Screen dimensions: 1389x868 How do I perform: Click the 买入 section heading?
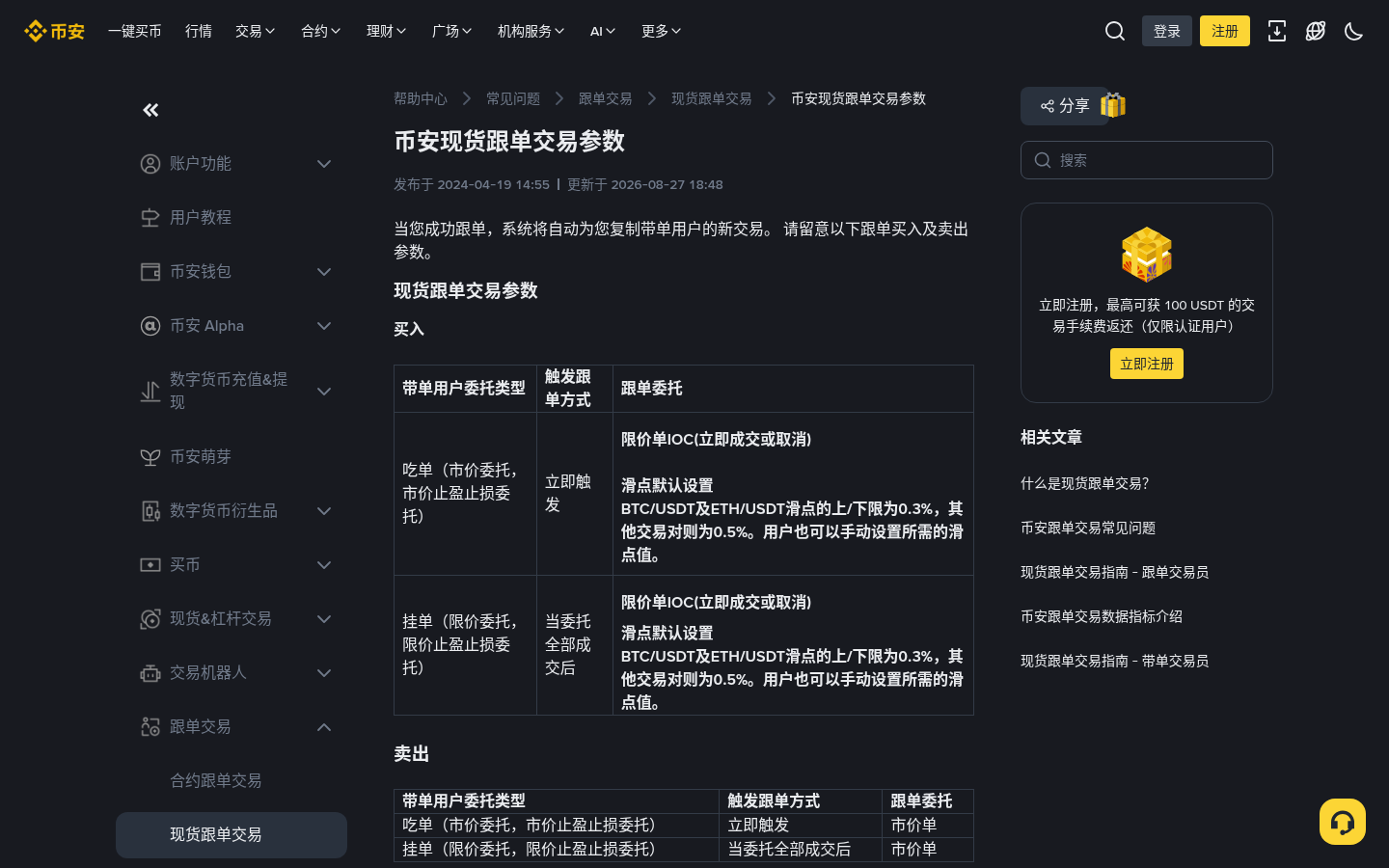click(409, 329)
